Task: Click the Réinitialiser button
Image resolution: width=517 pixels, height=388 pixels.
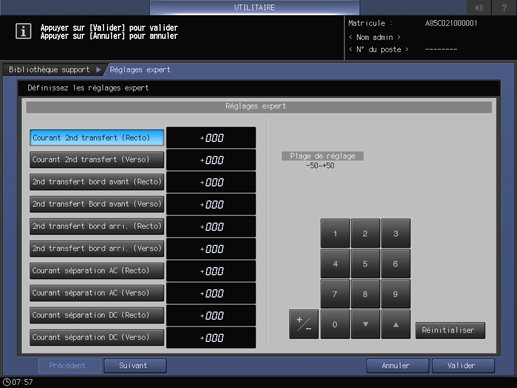Action: pos(450,330)
